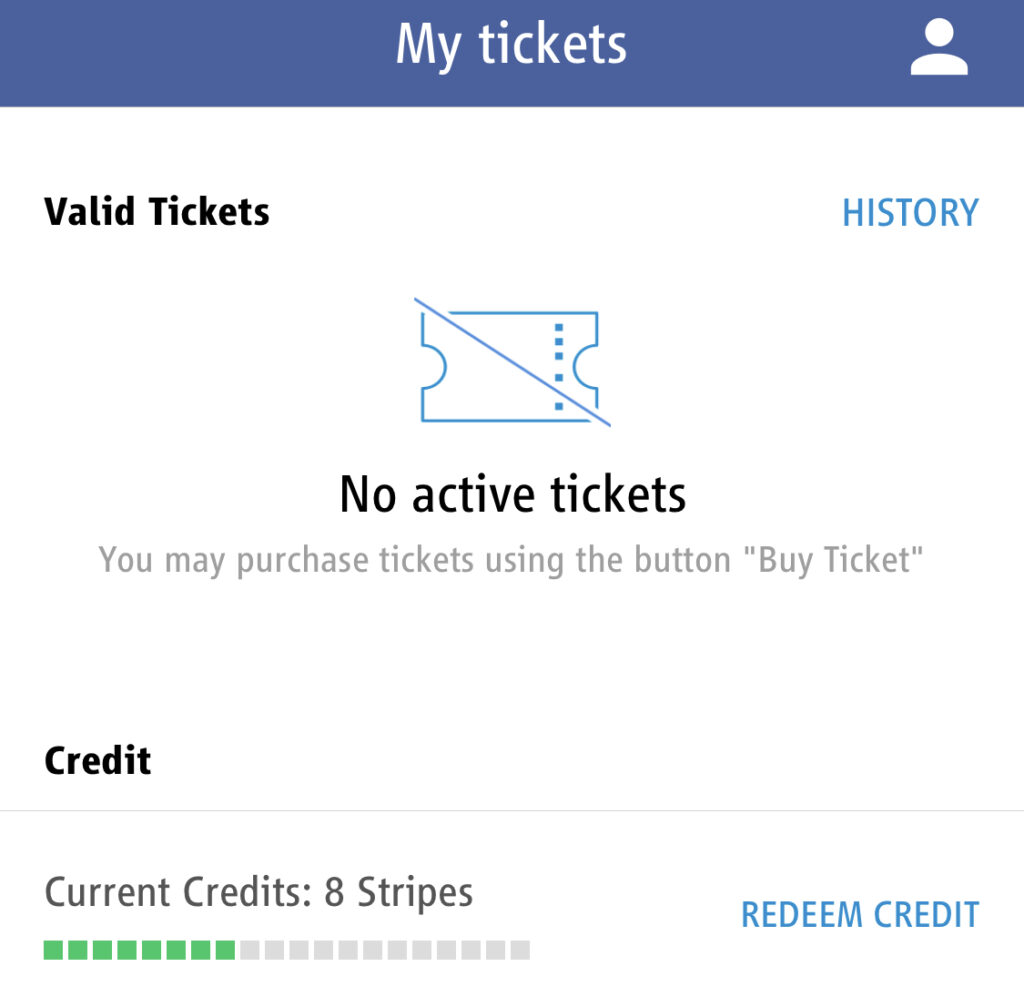Click the "My tickets" header title

(511, 45)
